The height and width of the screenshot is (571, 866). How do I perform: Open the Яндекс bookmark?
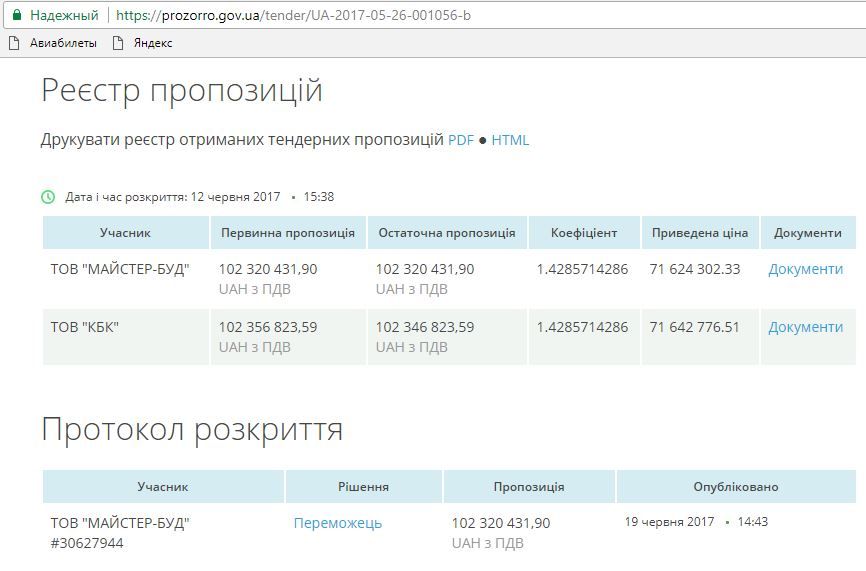[153, 43]
